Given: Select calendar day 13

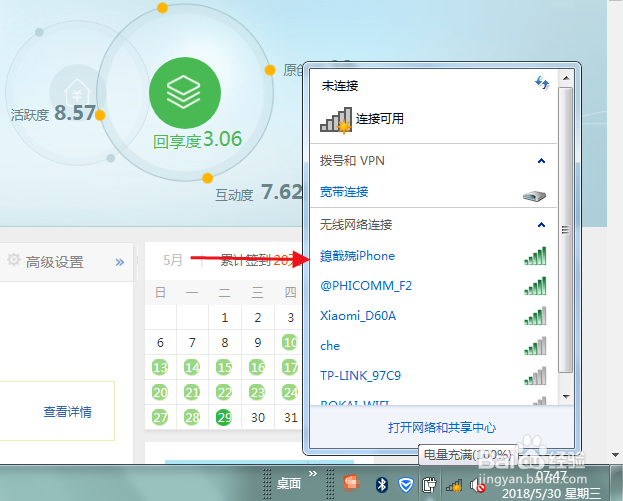Looking at the screenshot, I should pos(160,368).
